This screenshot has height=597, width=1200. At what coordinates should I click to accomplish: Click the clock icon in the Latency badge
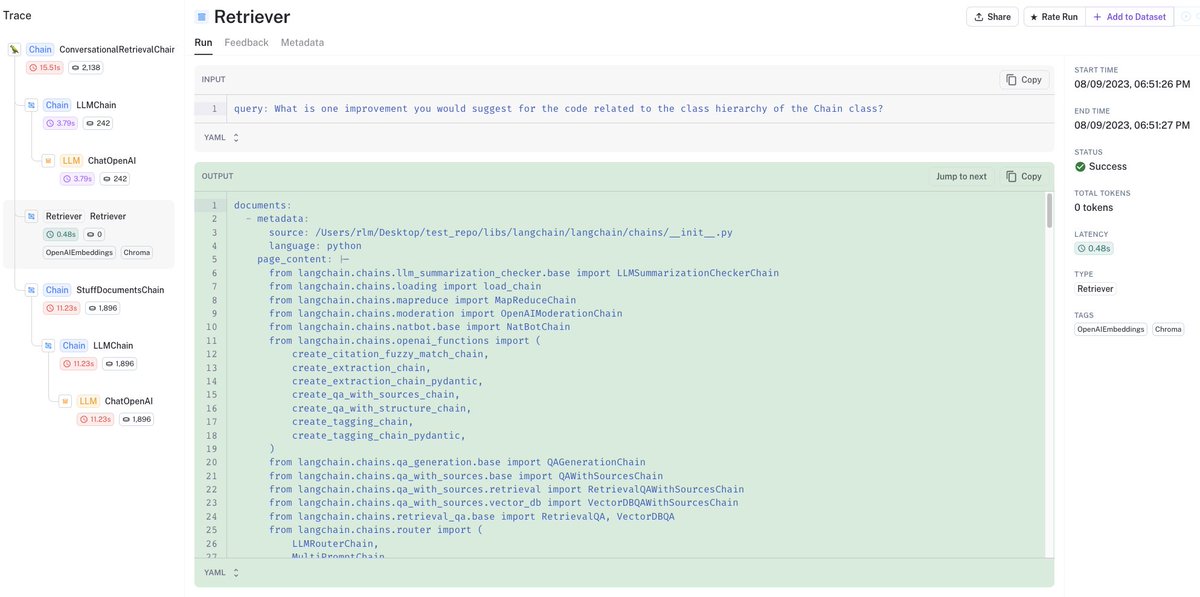pos(1083,248)
